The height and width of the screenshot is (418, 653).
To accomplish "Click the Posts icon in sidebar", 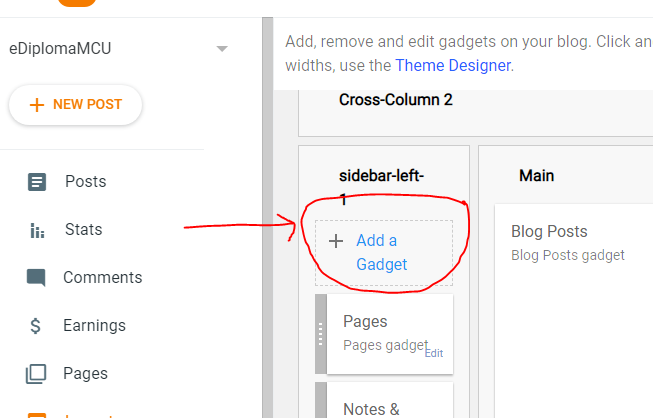I will (37, 182).
